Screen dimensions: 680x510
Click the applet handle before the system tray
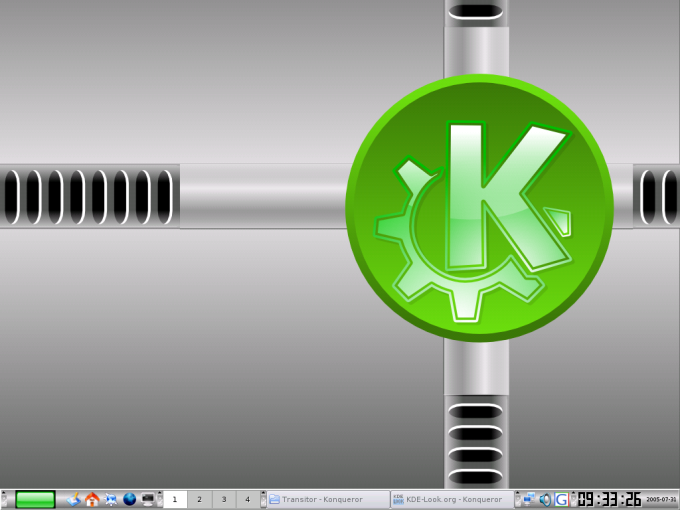click(x=517, y=499)
